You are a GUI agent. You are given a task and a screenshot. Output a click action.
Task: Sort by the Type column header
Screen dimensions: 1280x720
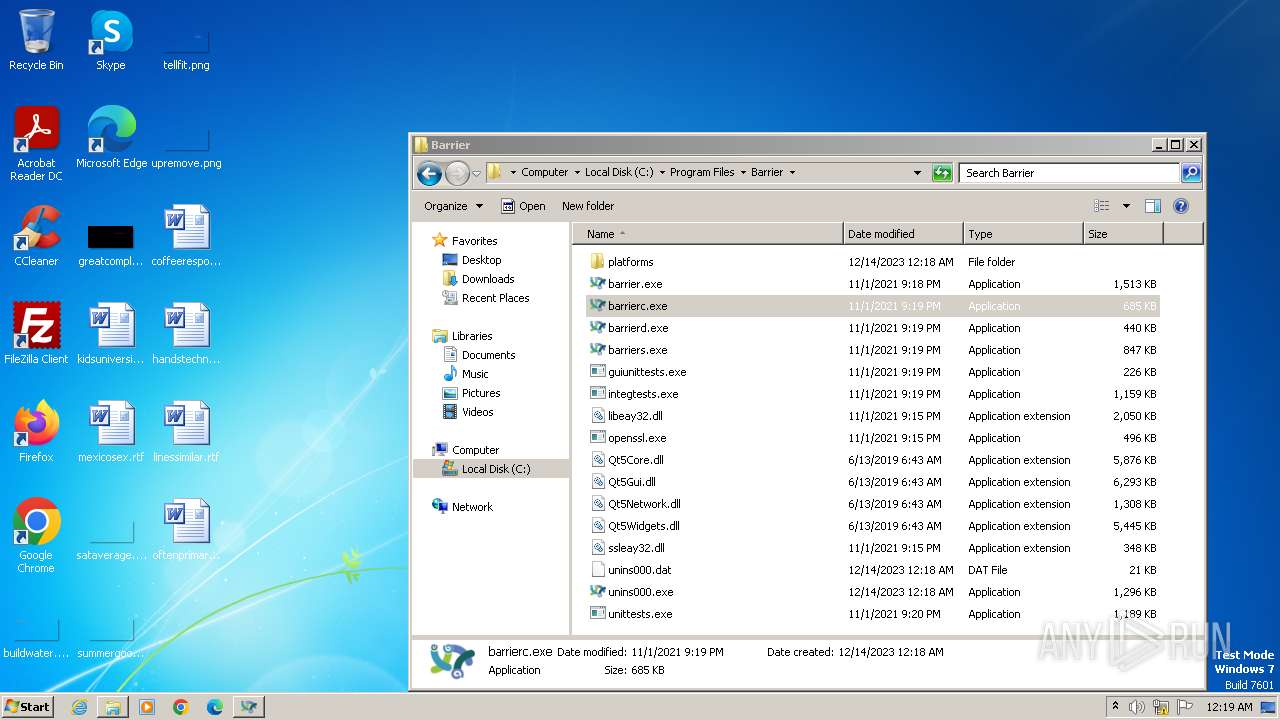coord(1023,234)
